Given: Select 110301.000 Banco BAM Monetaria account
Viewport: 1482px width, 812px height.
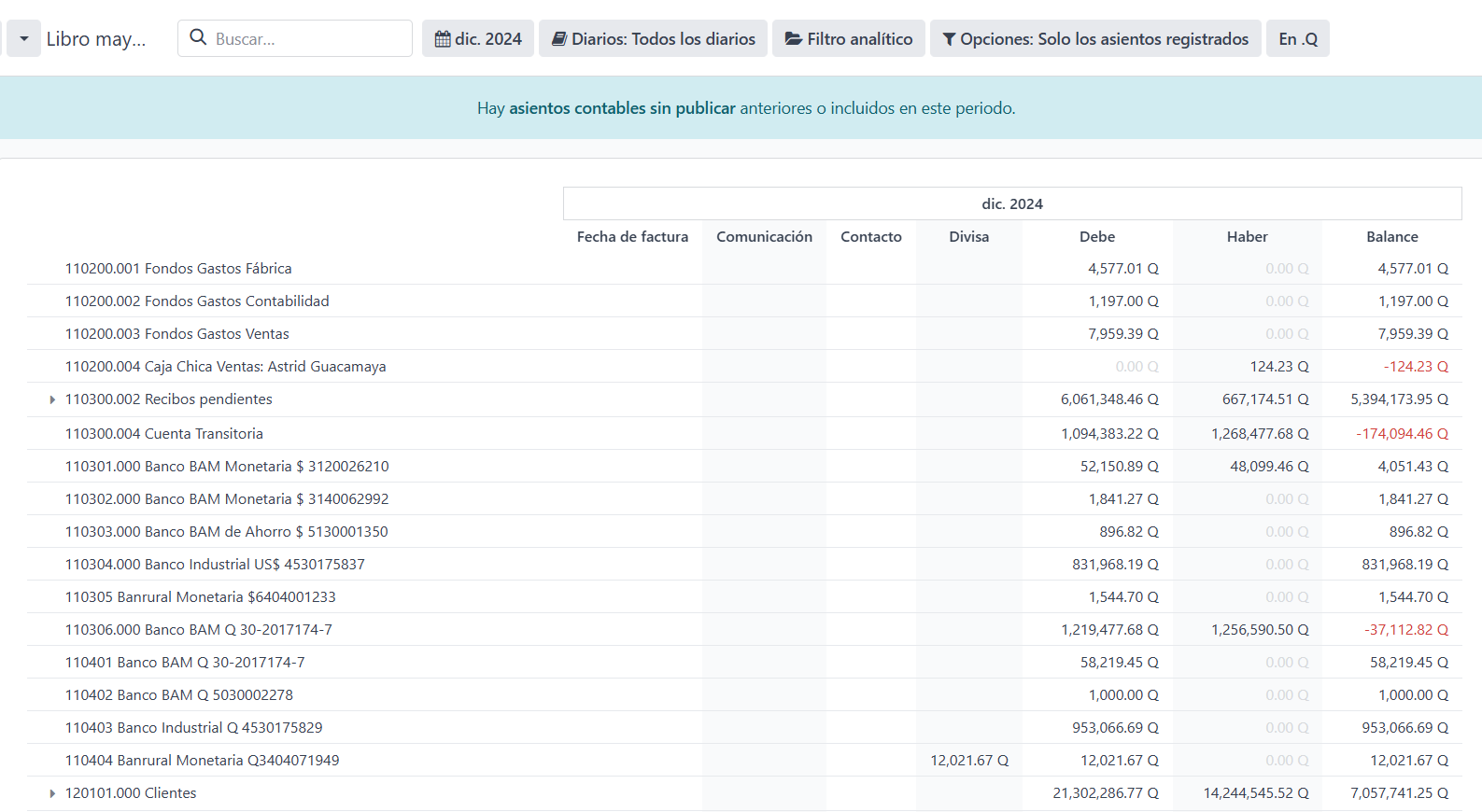Looking at the screenshot, I should [227, 467].
